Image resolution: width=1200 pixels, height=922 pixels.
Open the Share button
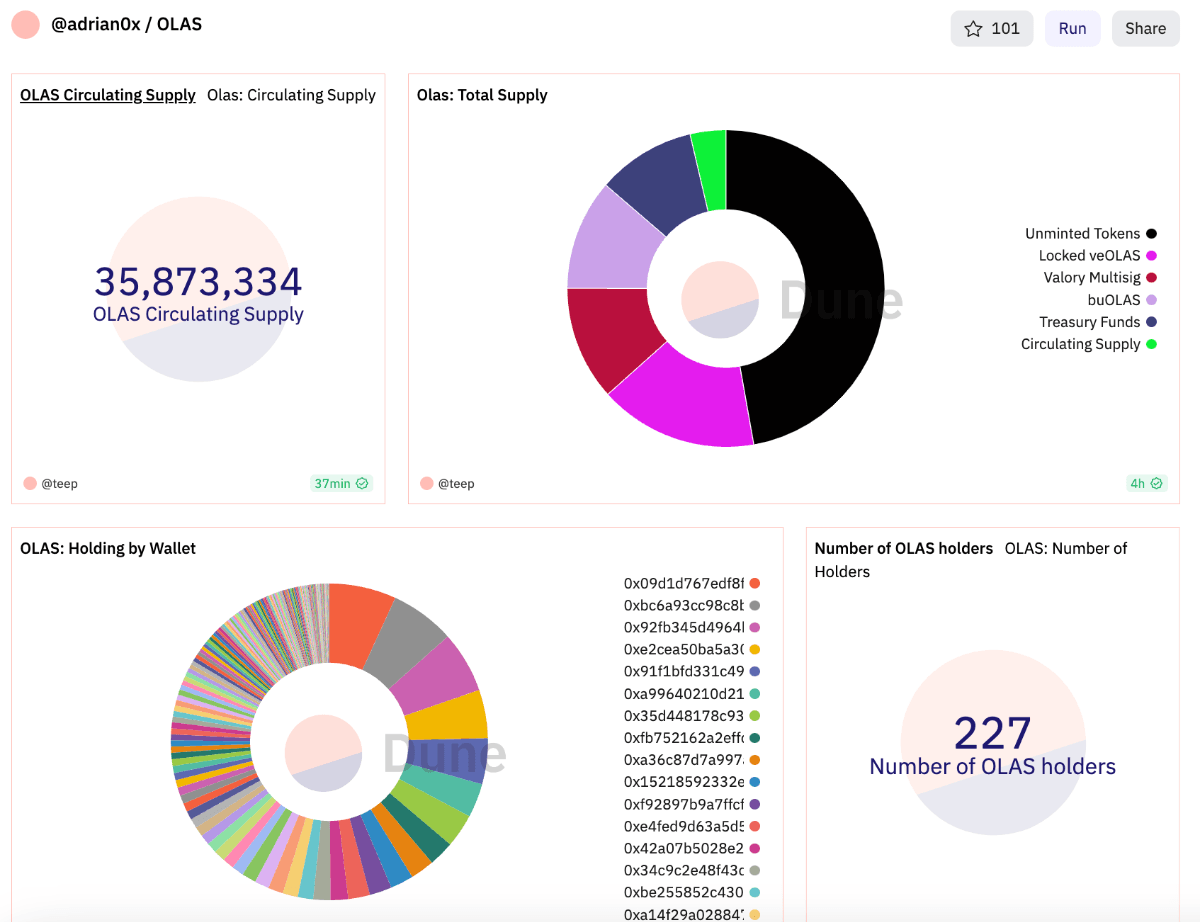[x=1145, y=29]
